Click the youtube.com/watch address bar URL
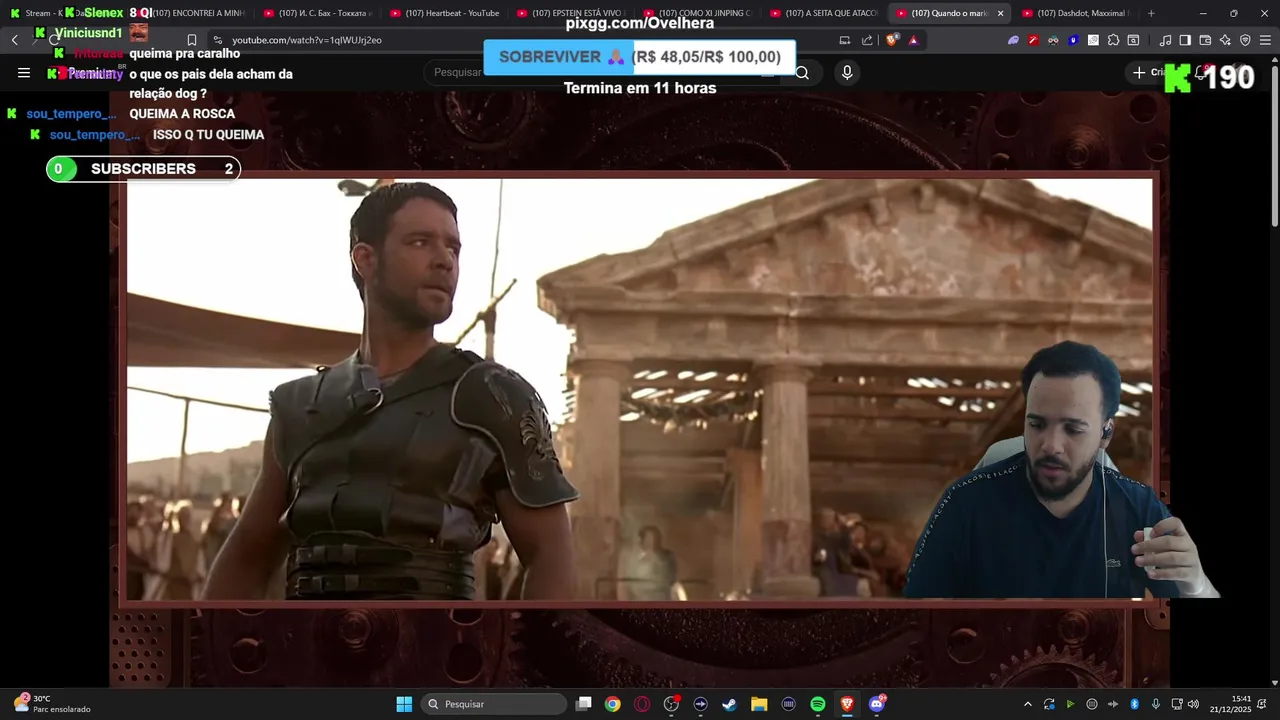This screenshot has width=1280, height=720. pos(307,40)
